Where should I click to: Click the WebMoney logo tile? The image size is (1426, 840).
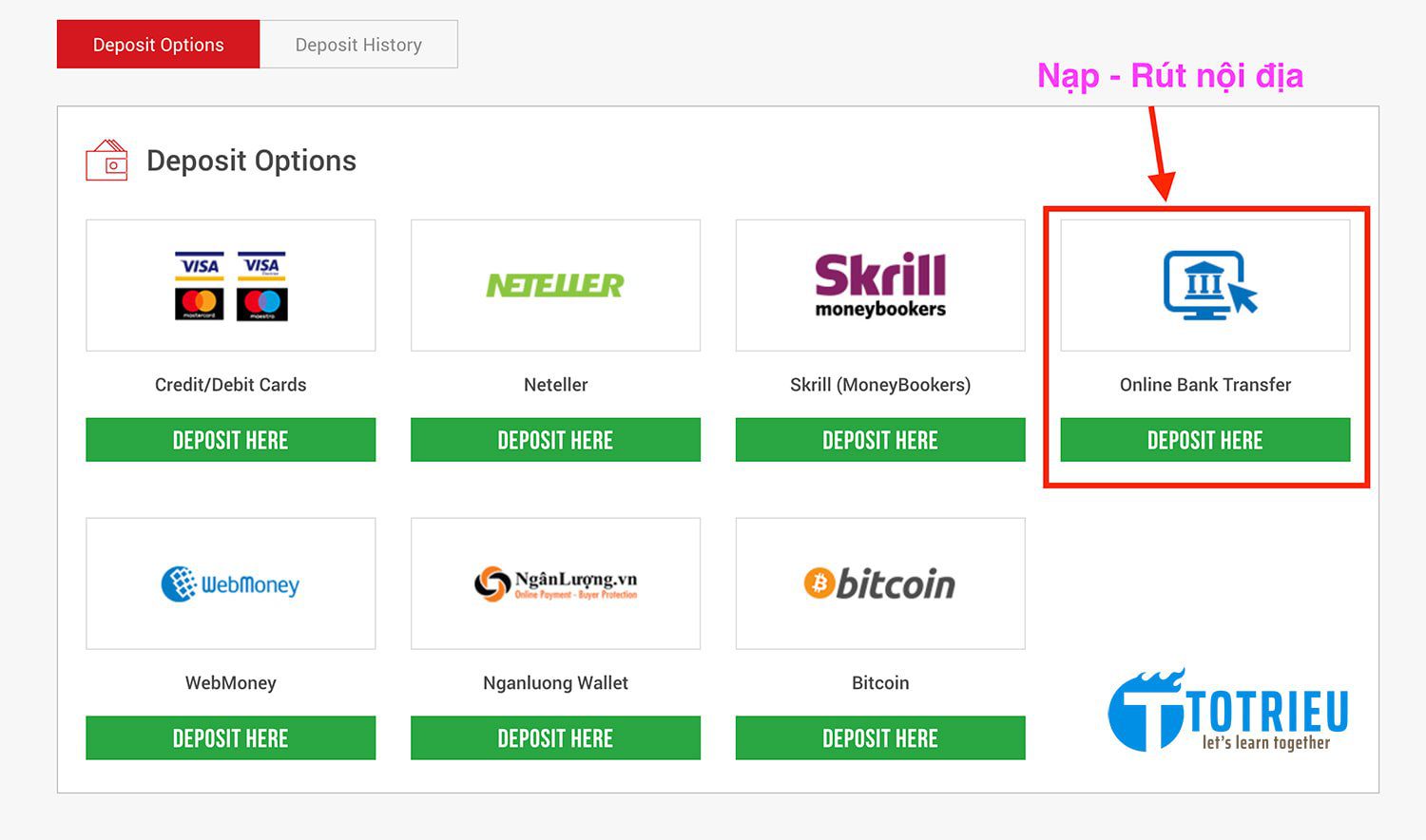pyautogui.click(x=231, y=583)
